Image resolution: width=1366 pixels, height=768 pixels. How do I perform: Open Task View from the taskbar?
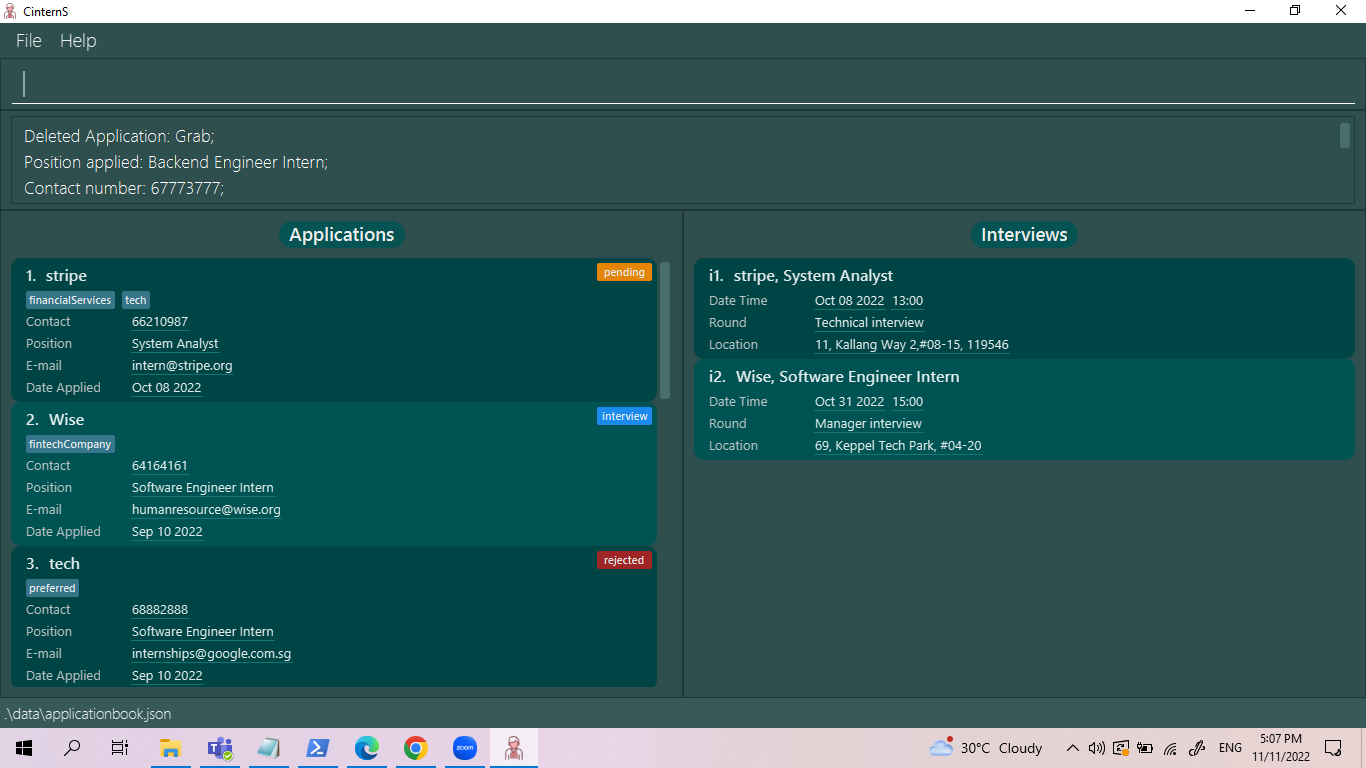tap(120, 748)
